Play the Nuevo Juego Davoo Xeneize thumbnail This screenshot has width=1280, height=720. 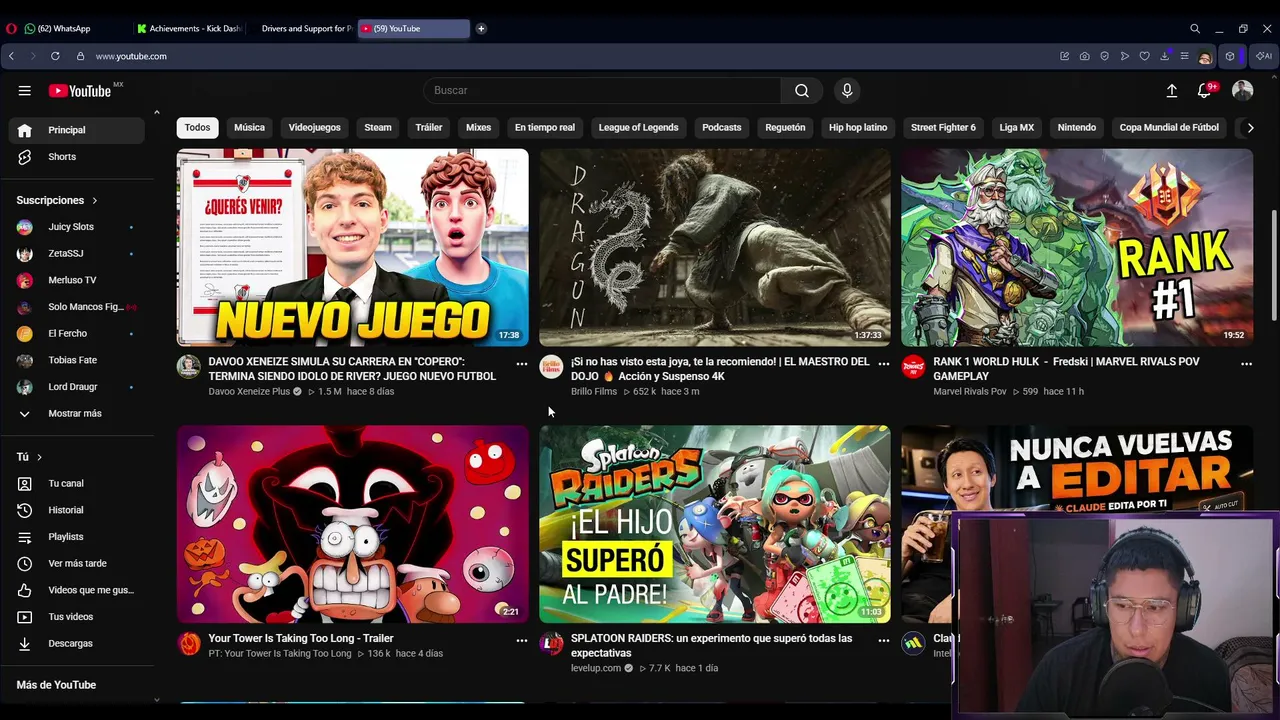[353, 248]
